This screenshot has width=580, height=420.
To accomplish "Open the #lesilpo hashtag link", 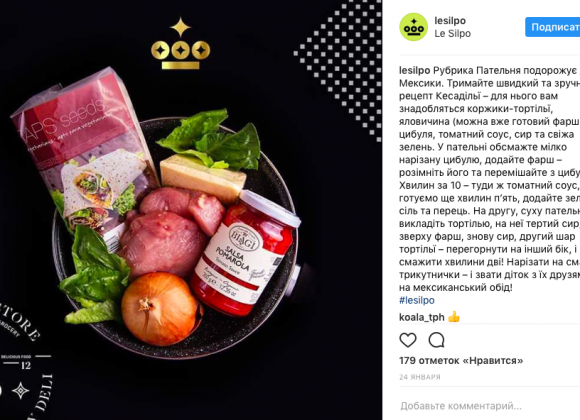I will coord(417,300).
